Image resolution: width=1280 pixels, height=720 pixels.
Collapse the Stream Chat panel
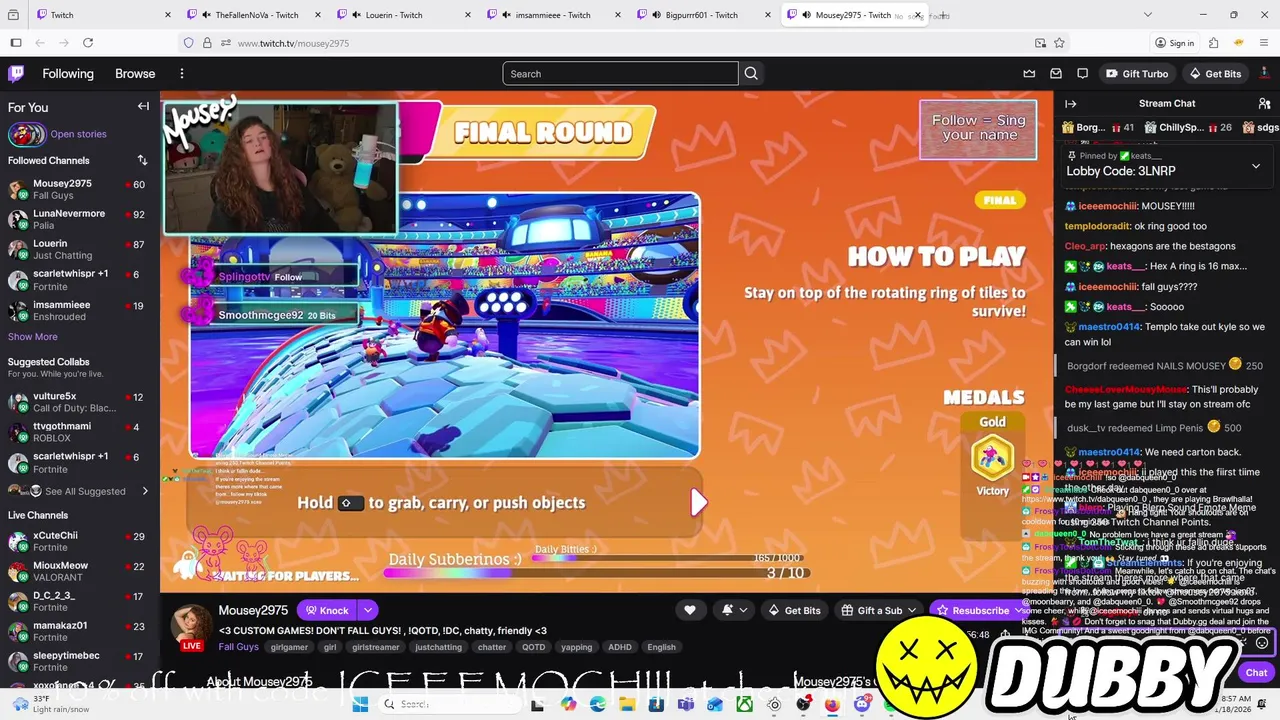coord(1070,103)
